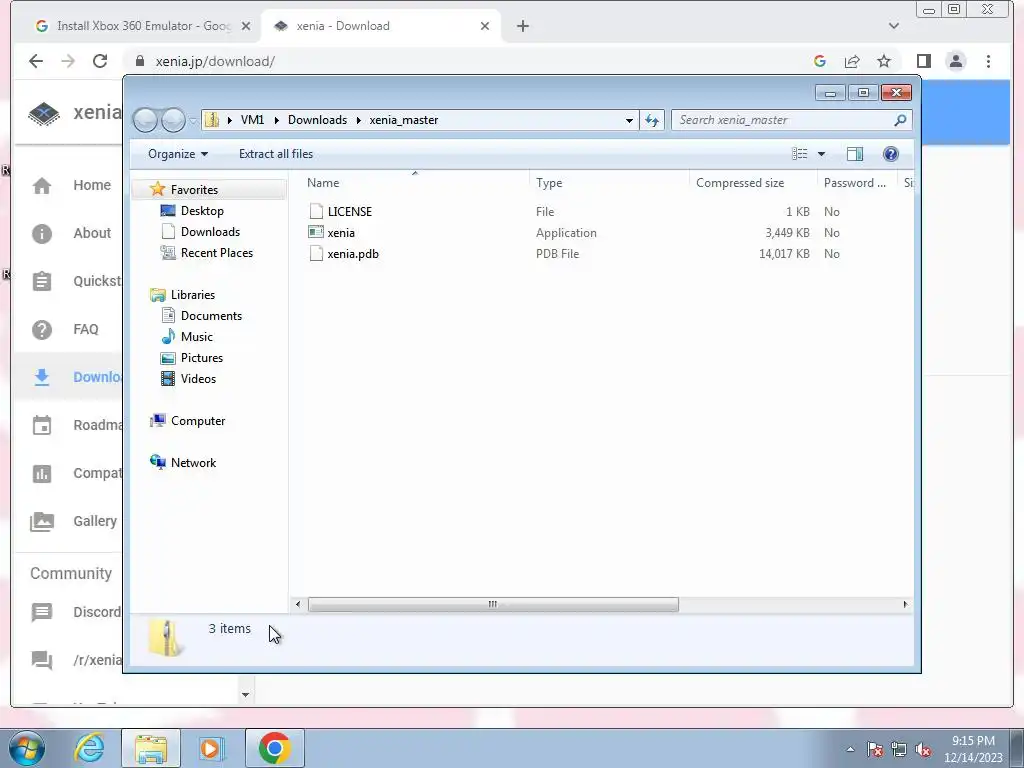Screen dimensions: 1024x768
Task: Open Chrome three-dot menu
Action: pyautogui.click(x=988, y=61)
